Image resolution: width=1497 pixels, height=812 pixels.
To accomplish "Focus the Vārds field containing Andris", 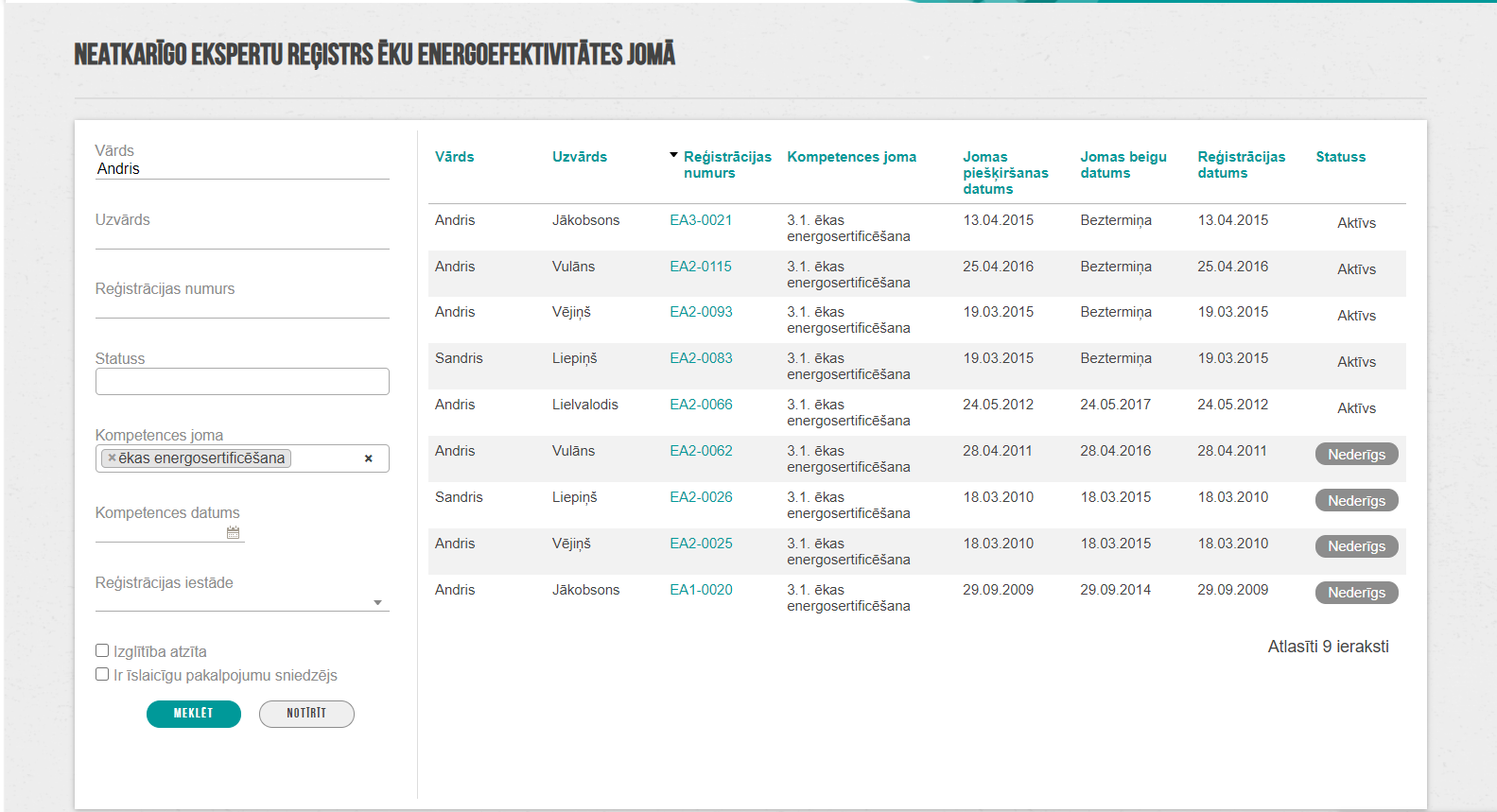I will [x=242, y=169].
